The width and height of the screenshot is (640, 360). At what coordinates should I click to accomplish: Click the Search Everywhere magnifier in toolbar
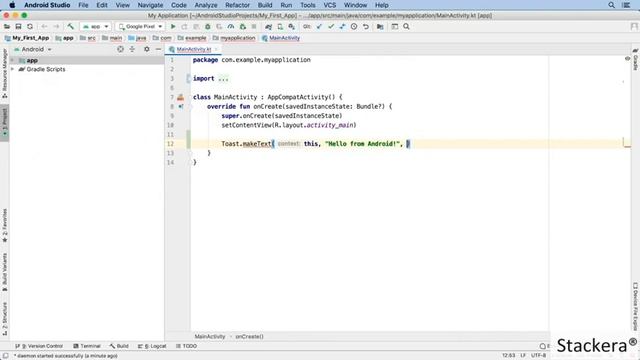407,27
